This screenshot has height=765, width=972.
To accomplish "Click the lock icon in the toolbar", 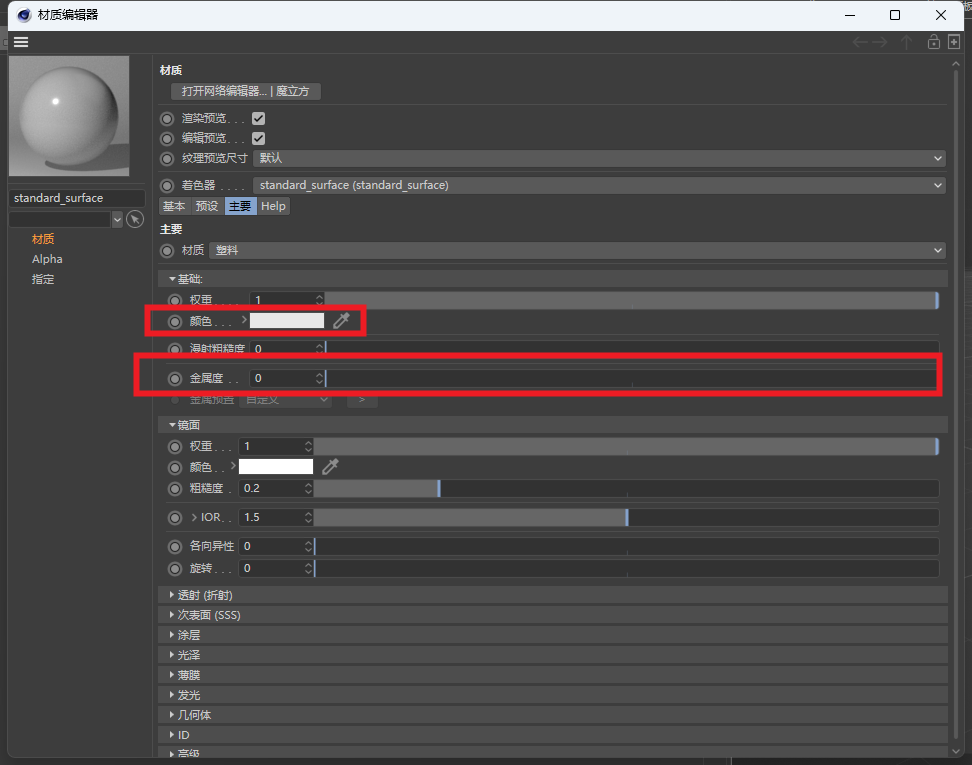I will [932, 42].
